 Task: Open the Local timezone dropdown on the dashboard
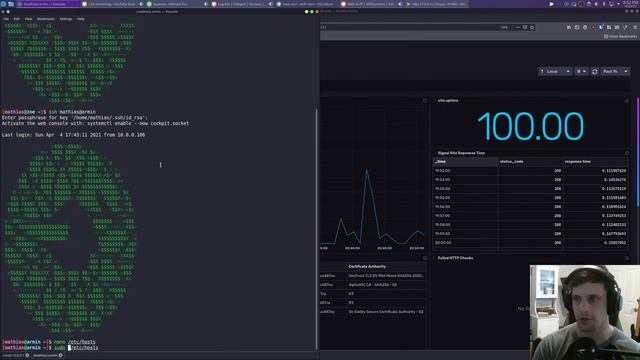555,71
